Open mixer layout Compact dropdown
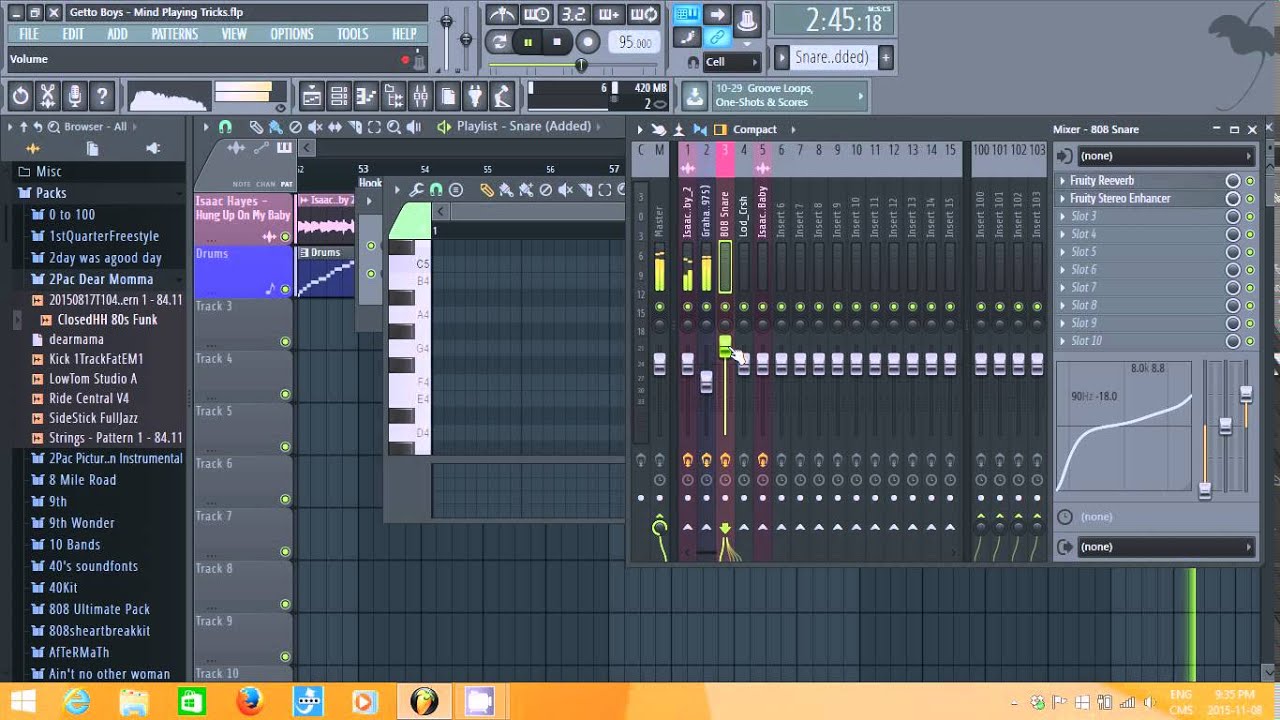 point(756,130)
